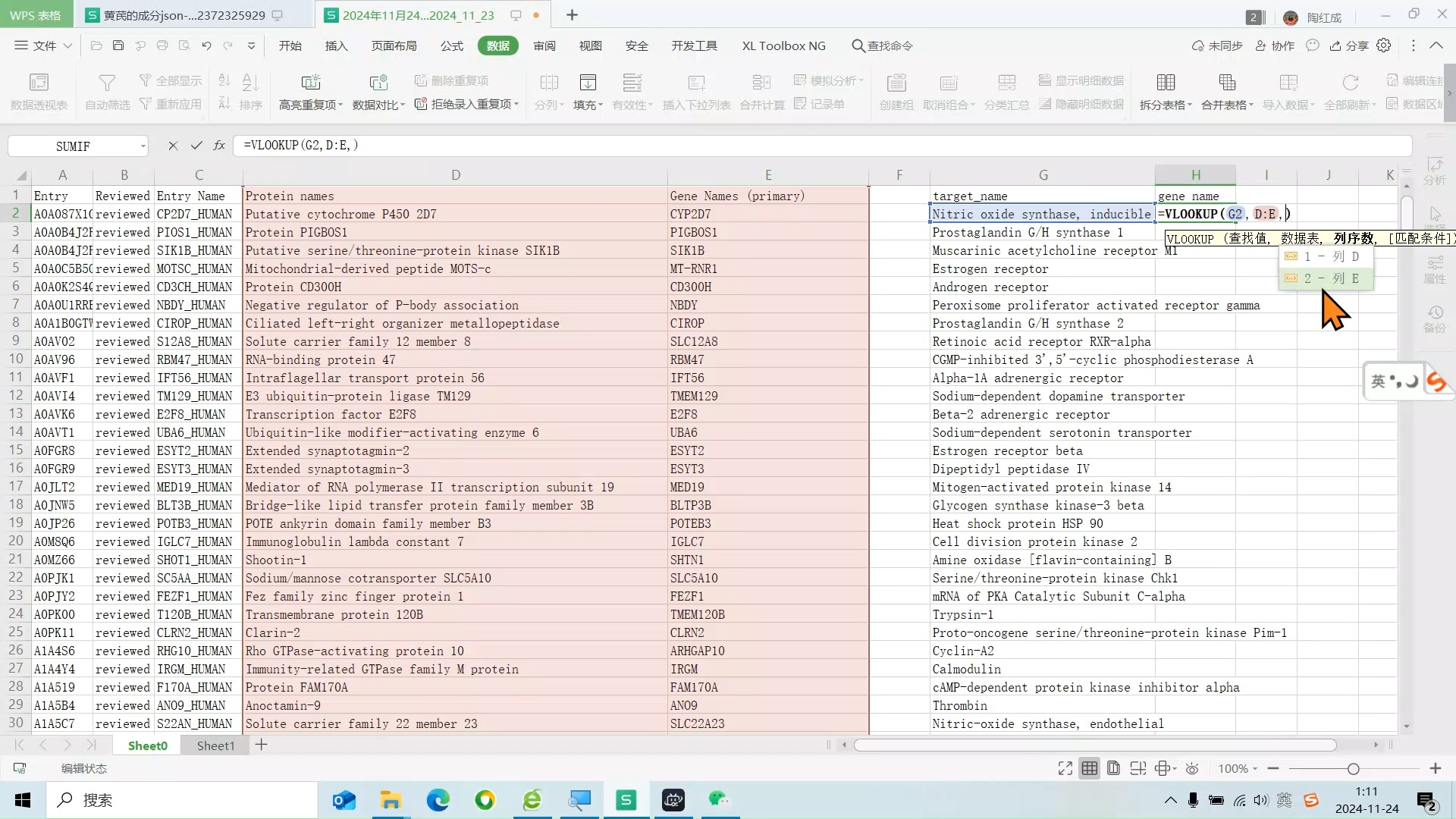
Task: Click the eye protection mode icon
Action: pos(1192,768)
